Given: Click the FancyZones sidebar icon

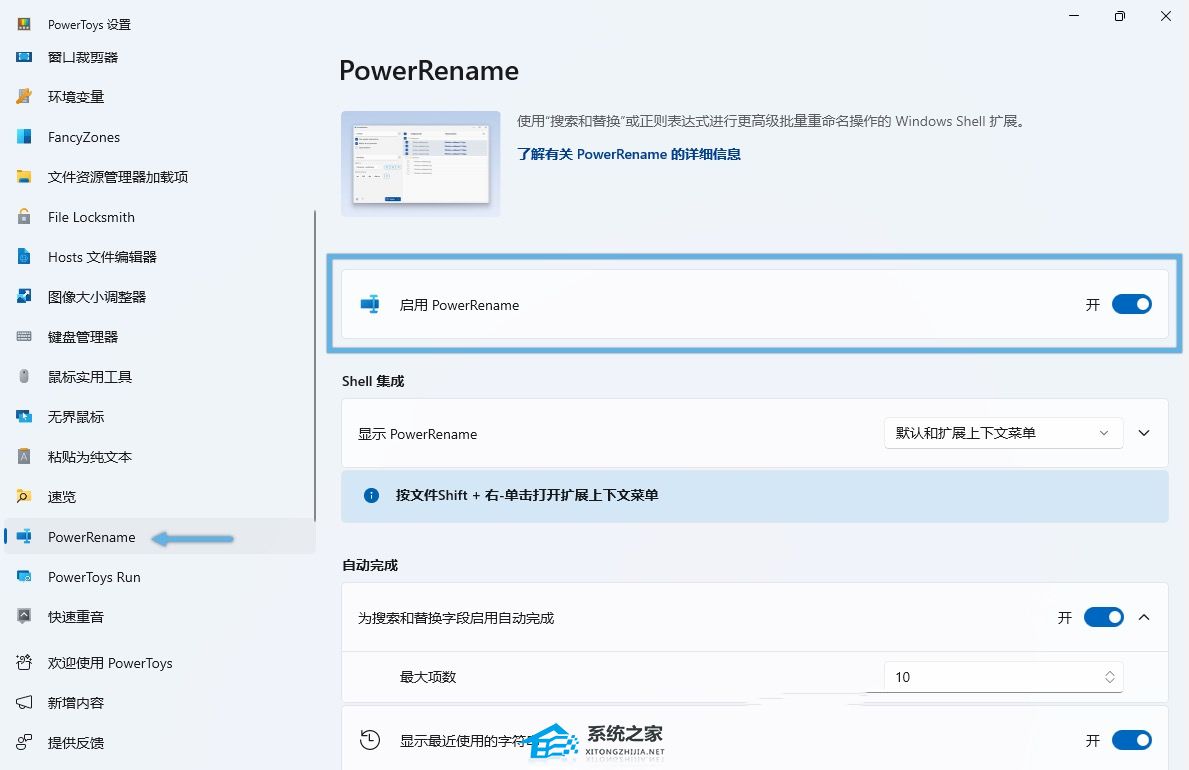Looking at the screenshot, I should (x=24, y=137).
